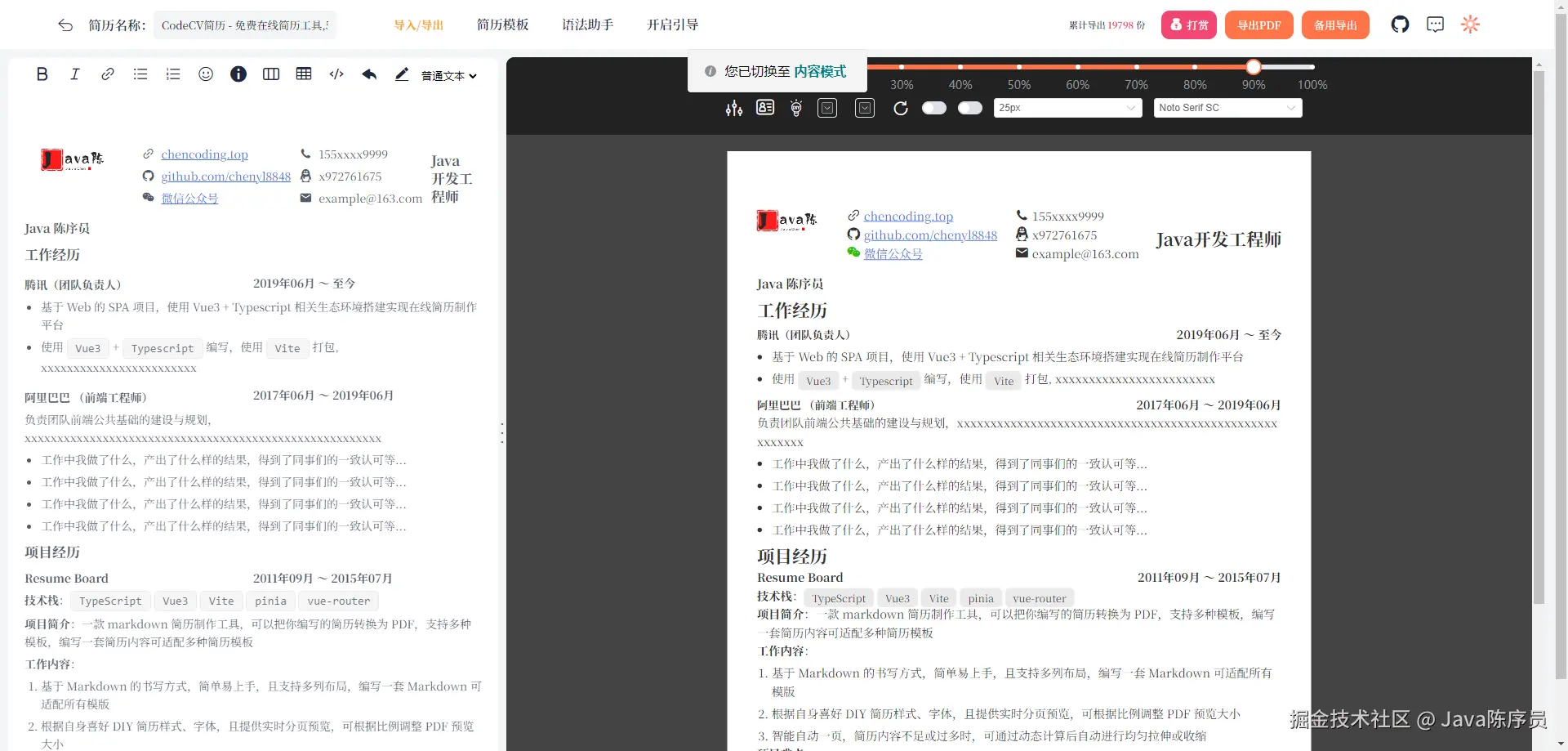The height and width of the screenshot is (751, 1568).
Task: Open chencoding.top link in the resume preview
Action: 908,217
